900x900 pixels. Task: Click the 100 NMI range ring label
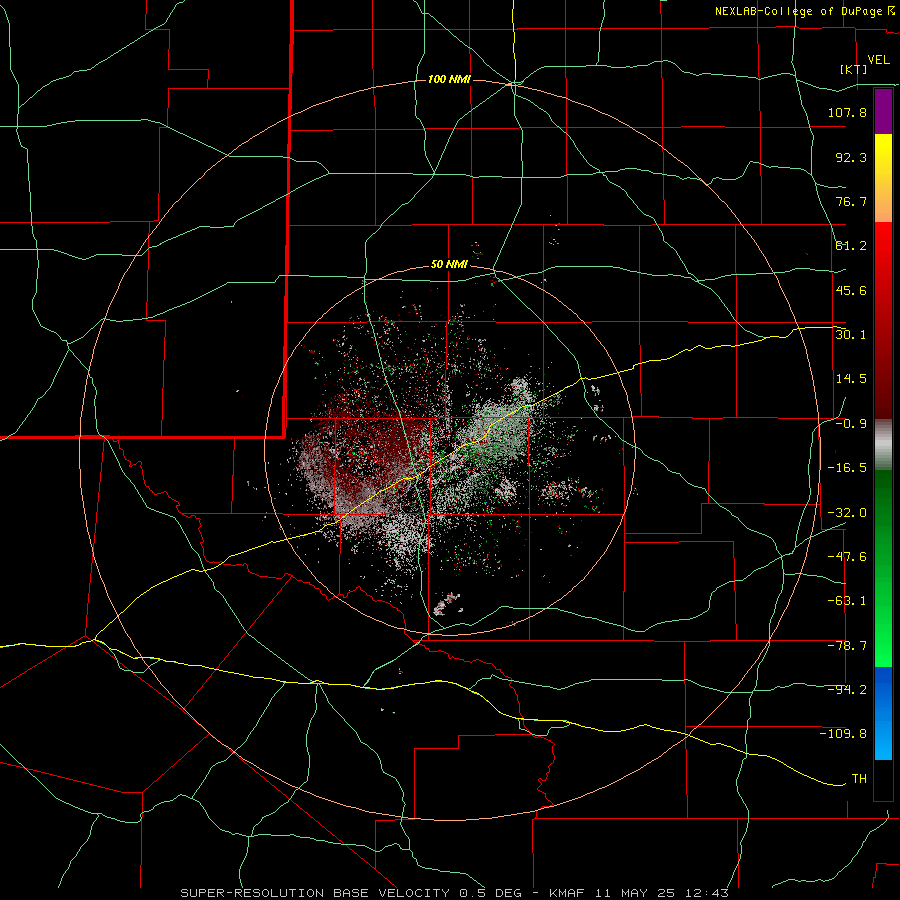(449, 79)
